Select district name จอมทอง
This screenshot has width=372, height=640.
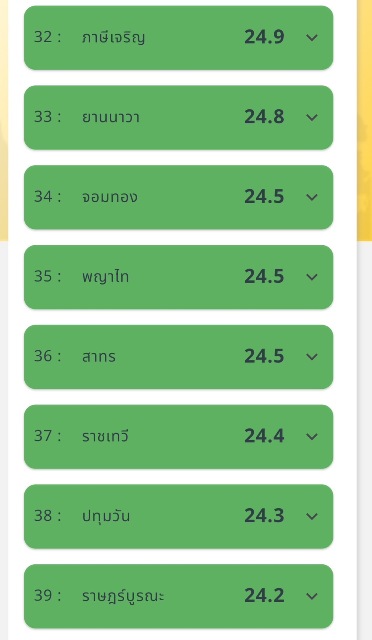[109, 197]
